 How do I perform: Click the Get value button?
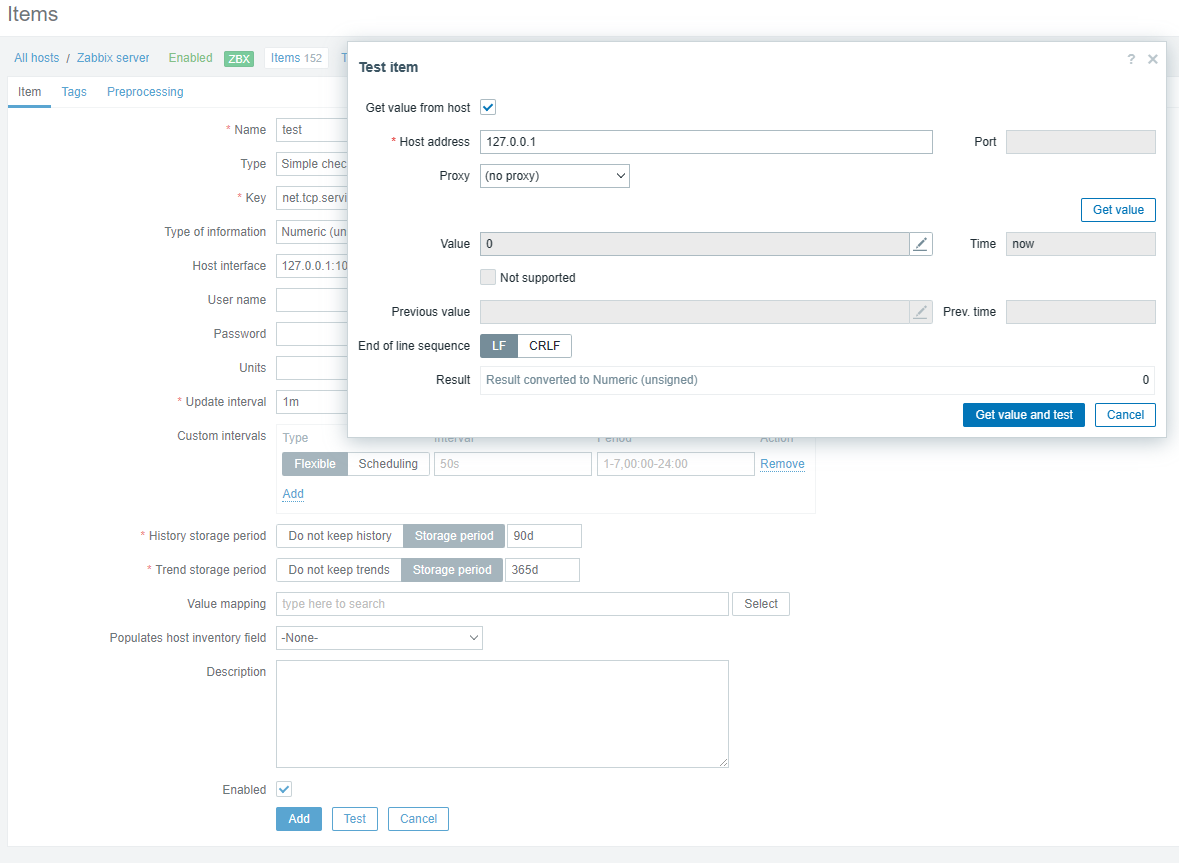(x=1118, y=210)
